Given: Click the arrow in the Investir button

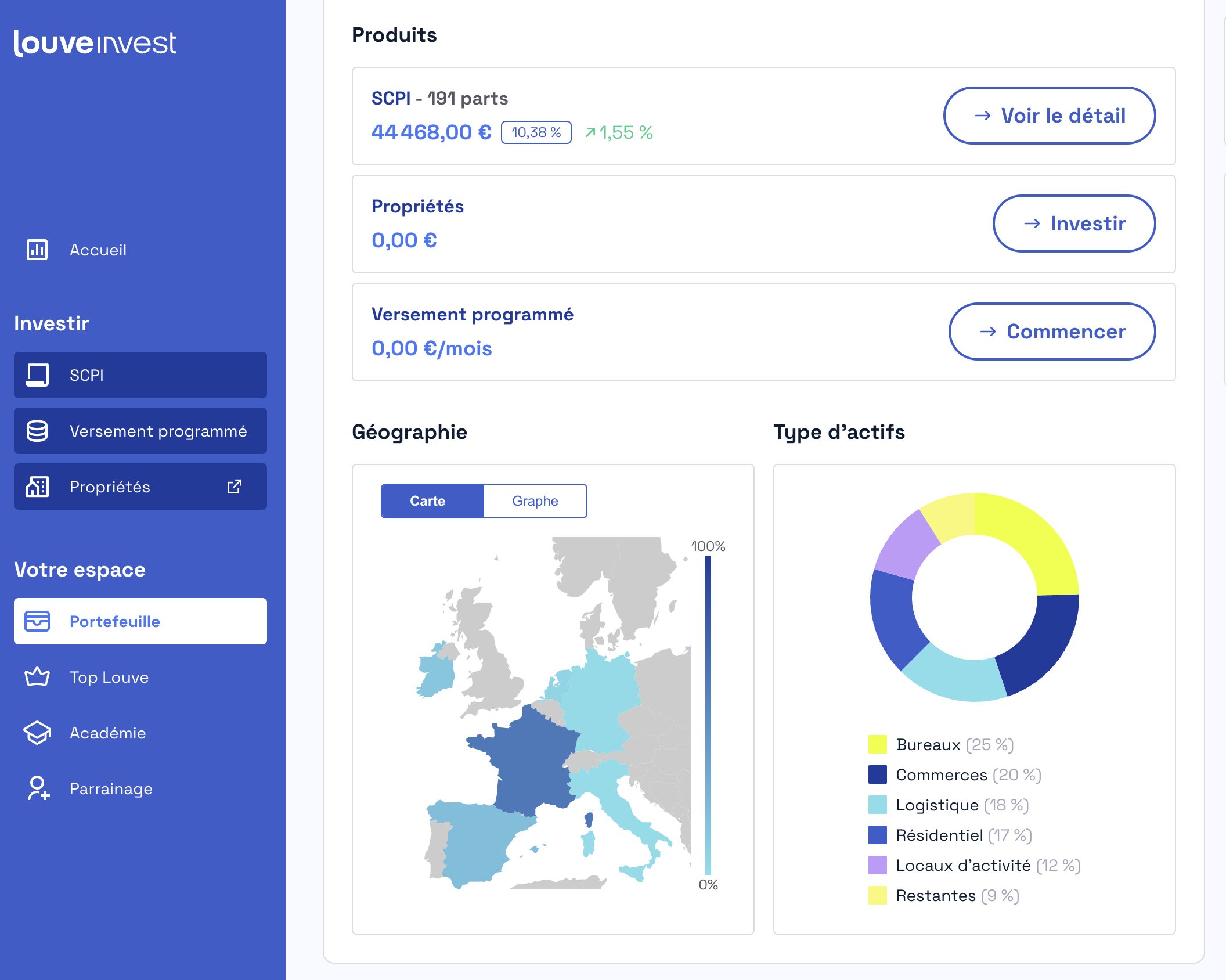Looking at the screenshot, I should click(x=1032, y=224).
